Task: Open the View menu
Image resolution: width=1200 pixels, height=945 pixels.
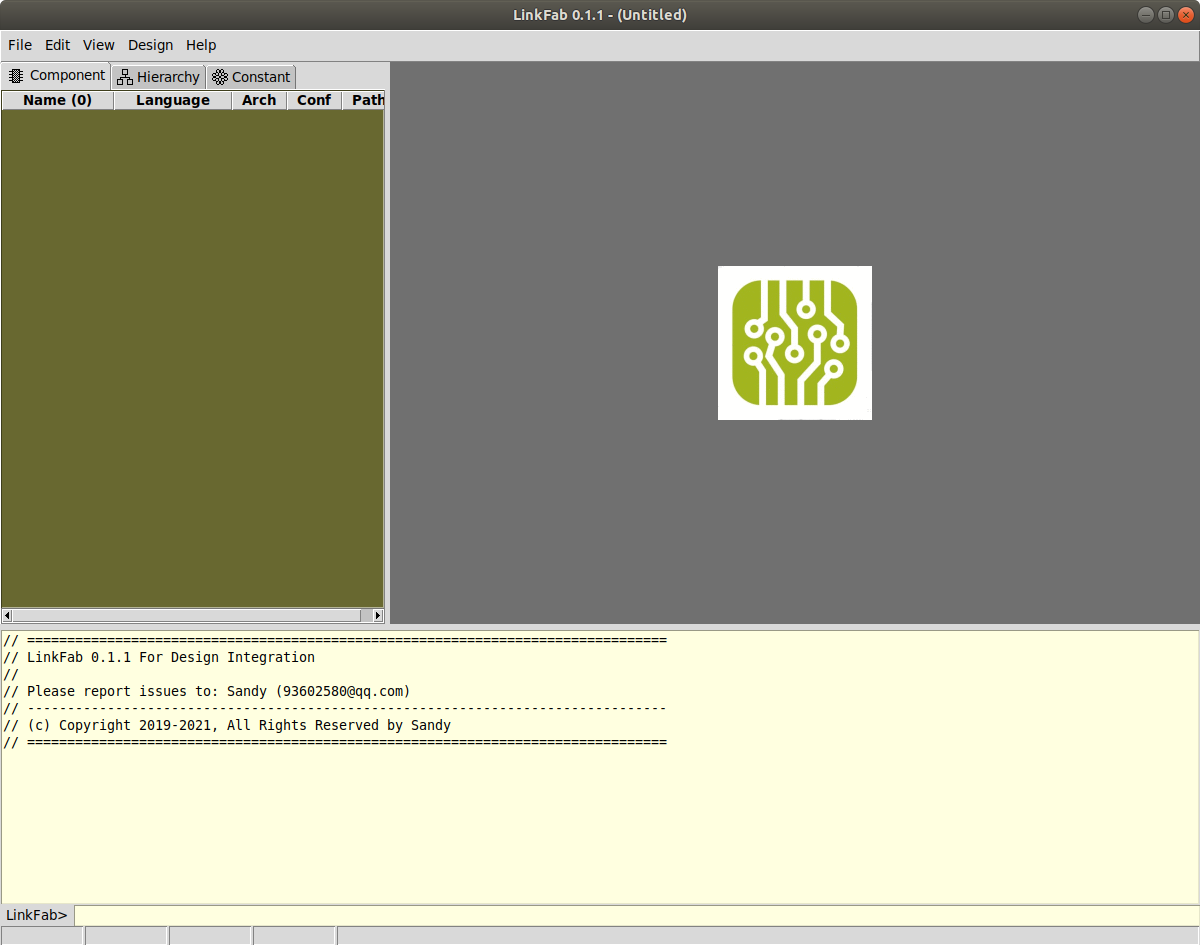Action: point(99,45)
